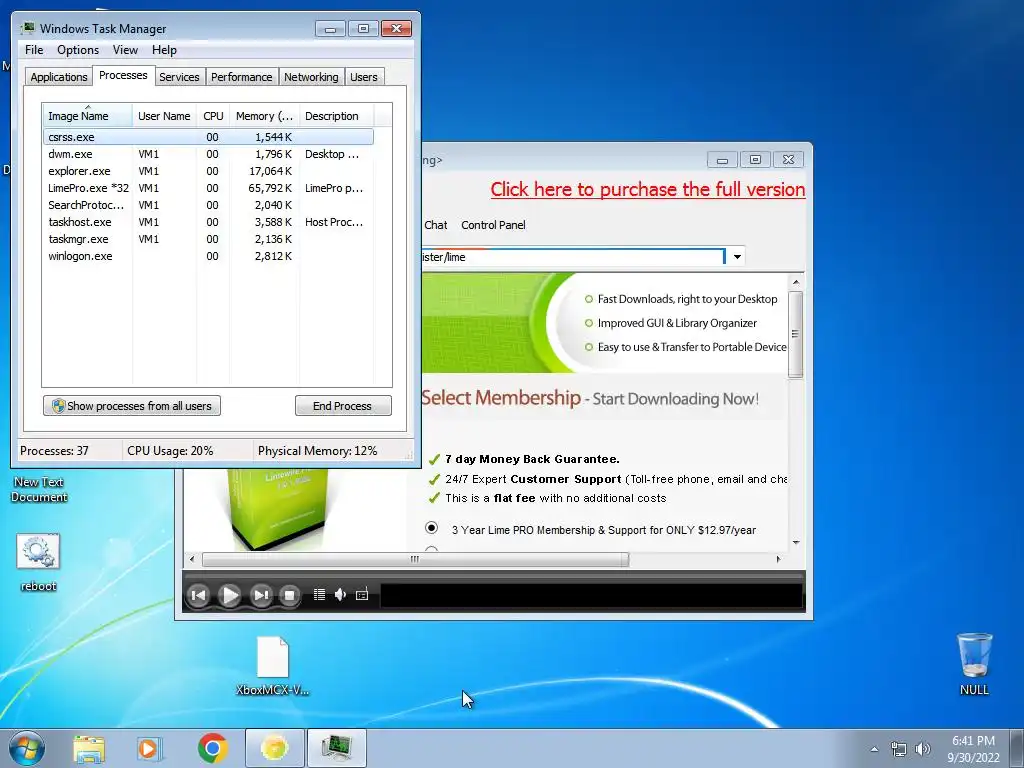The height and width of the screenshot is (768, 1024).
Task: Select the explorer.exe process row
Action: coord(208,171)
